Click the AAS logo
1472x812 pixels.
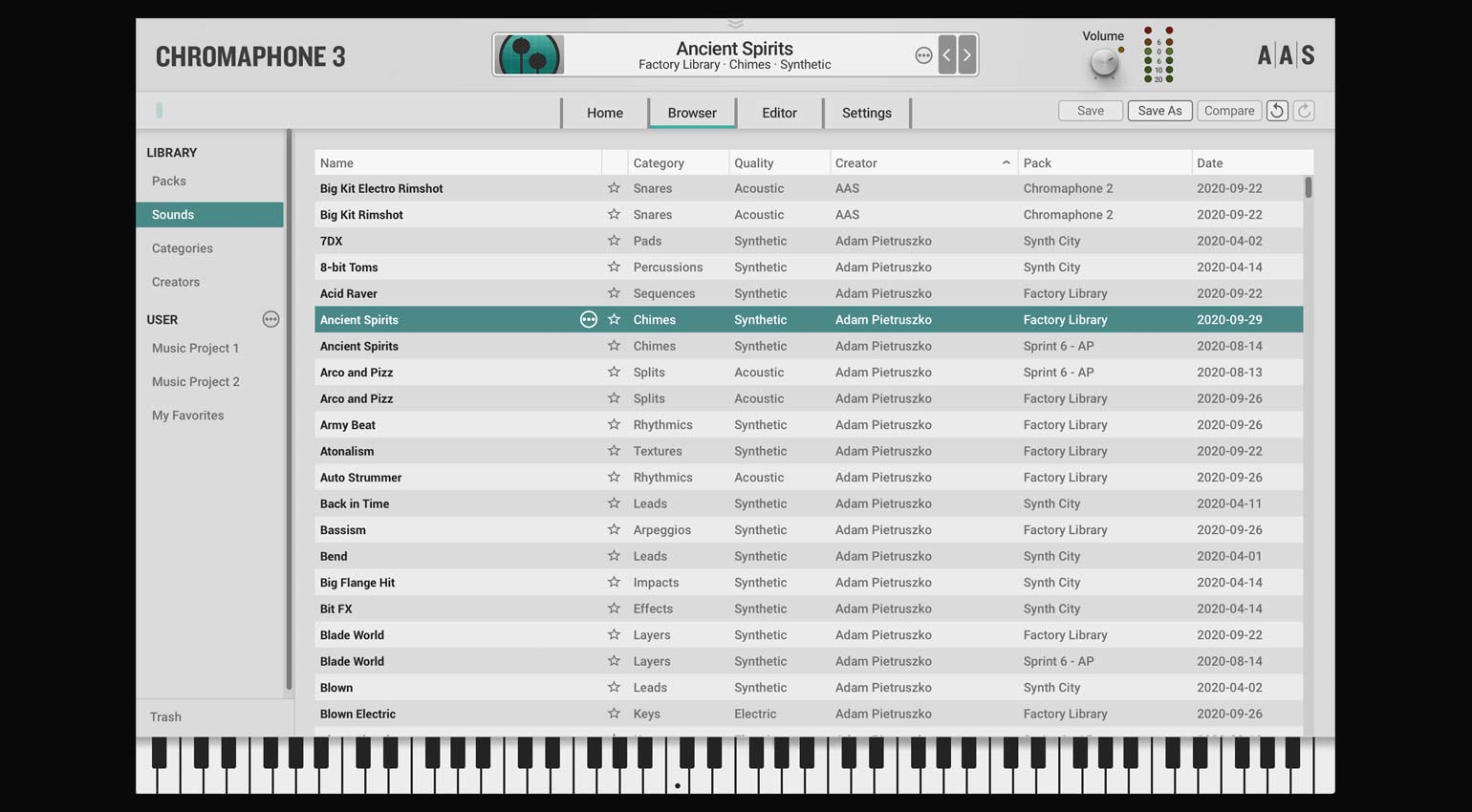click(x=1286, y=55)
